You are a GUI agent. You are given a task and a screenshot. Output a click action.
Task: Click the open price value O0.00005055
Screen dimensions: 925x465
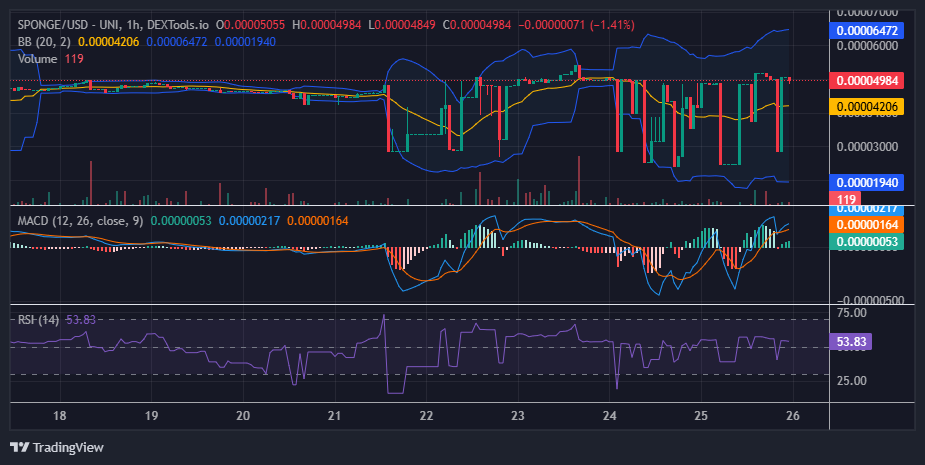pos(250,25)
